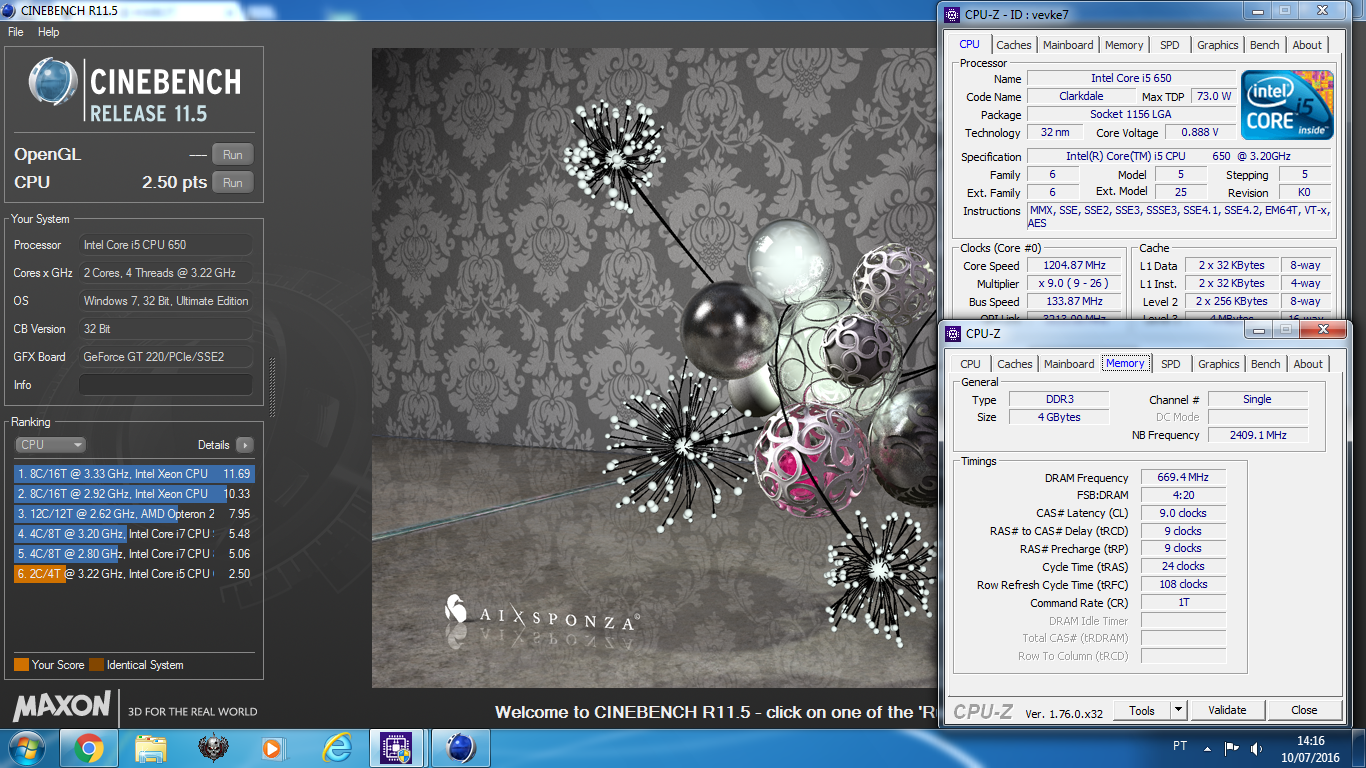Launch Google Chrome from the taskbar
Image resolution: width=1366 pixels, height=768 pixels.
pos(88,748)
